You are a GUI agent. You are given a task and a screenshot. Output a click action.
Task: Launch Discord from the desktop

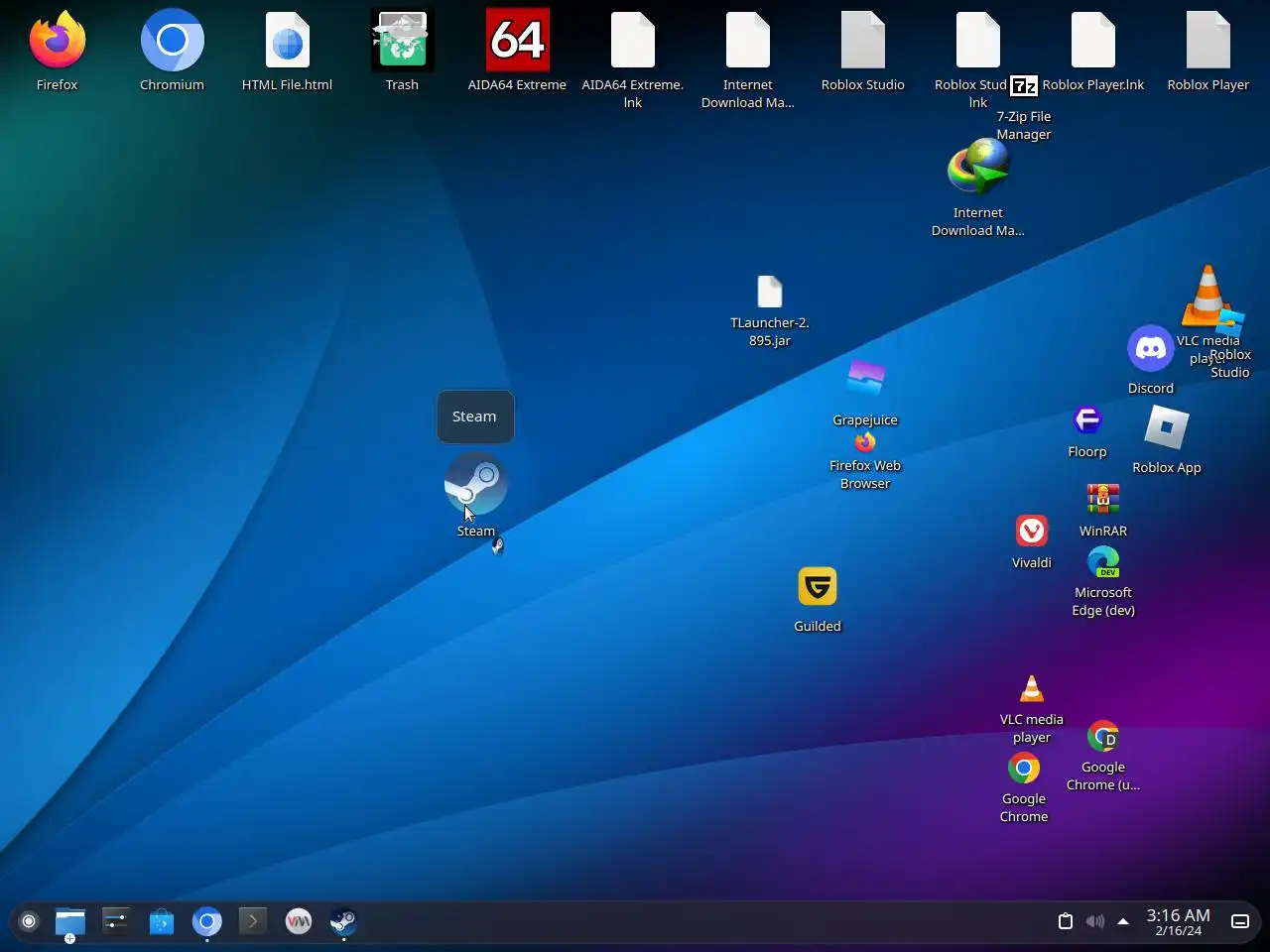coord(1151,348)
